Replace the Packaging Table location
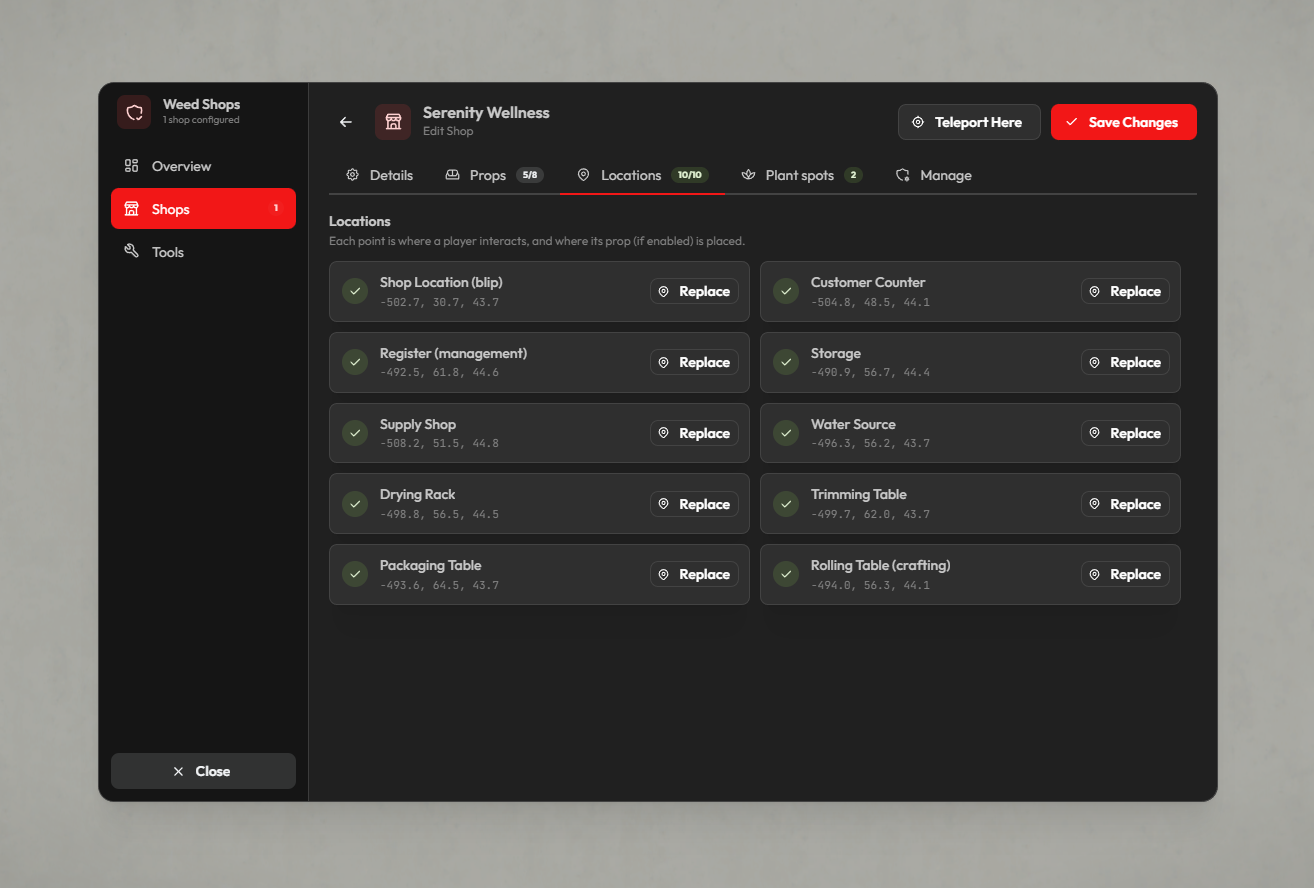Image resolution: width=1314 pixels, height=888 pixels. (x=694, y=574)
